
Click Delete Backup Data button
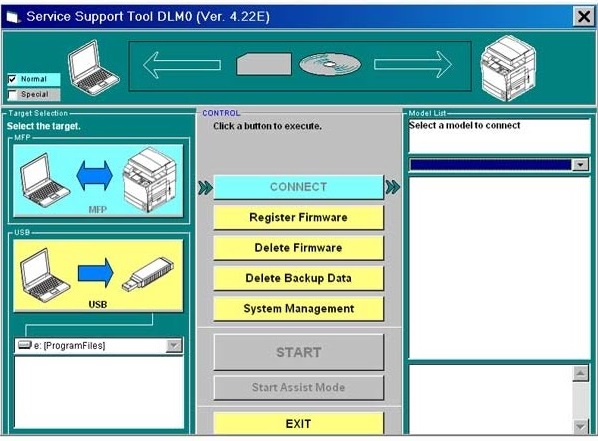[299, 278]
